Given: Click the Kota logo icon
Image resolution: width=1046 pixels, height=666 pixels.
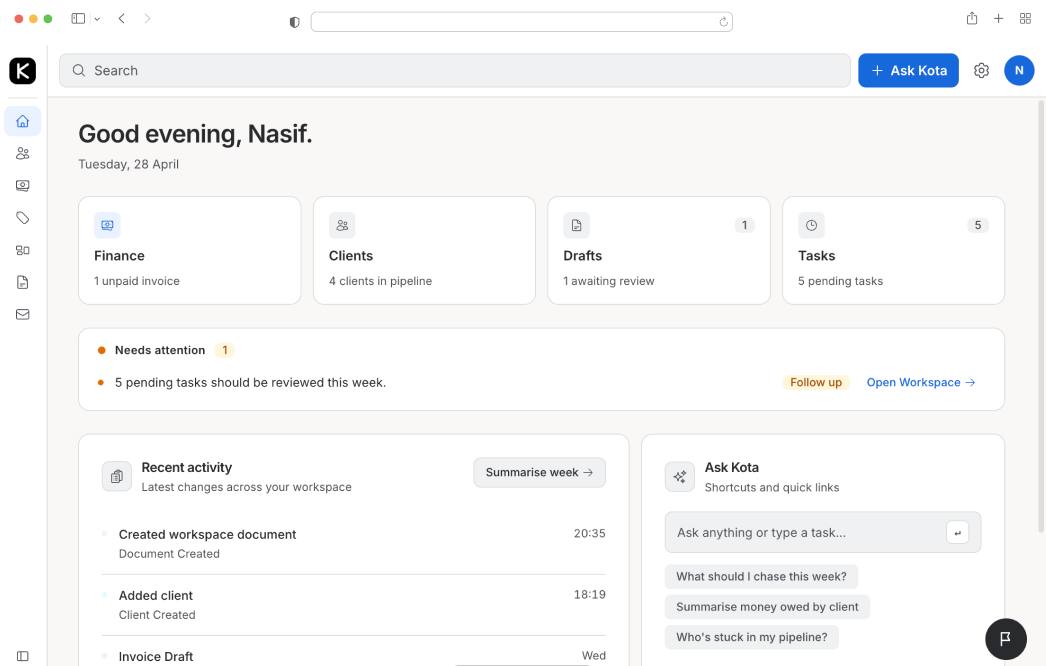Looking at the screenshot, I should pos(23,71).
